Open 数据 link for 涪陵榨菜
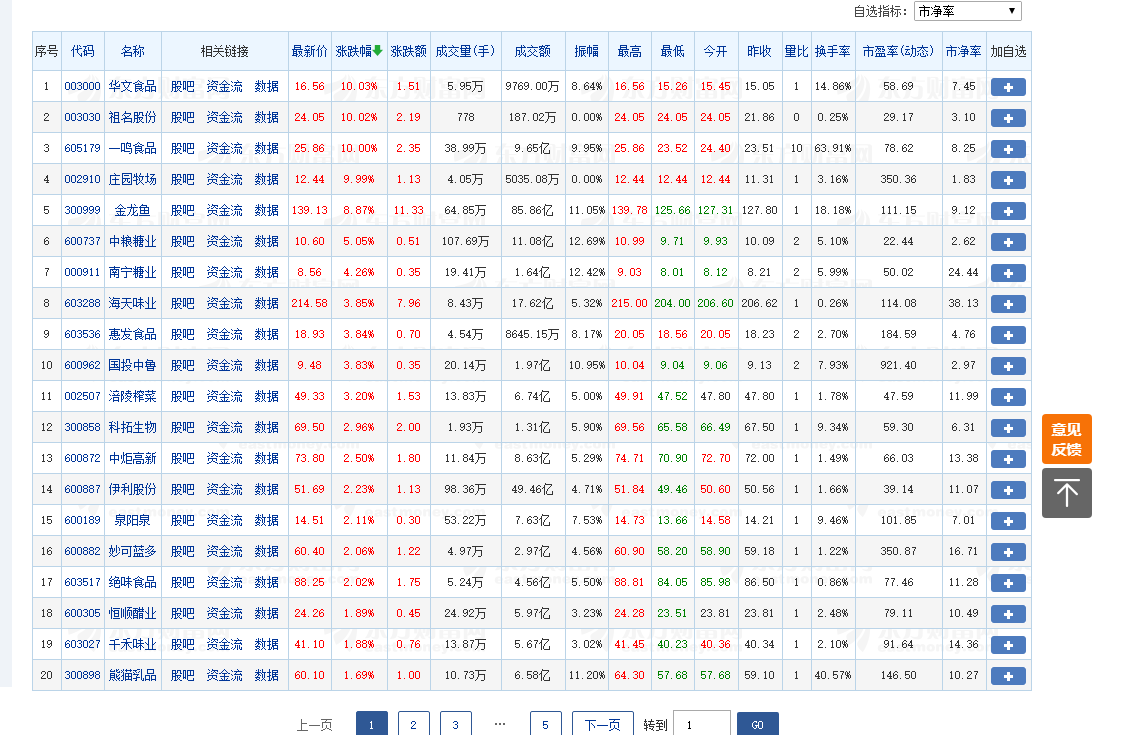Viewport: 1145px width, 735px height. tap(267, 396)
